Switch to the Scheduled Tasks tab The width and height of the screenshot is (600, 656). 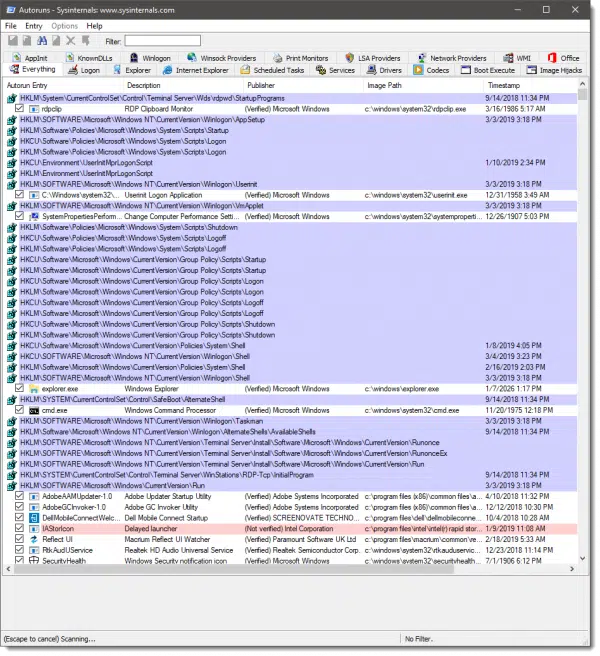pyautogui.click(x=273, y=70)
